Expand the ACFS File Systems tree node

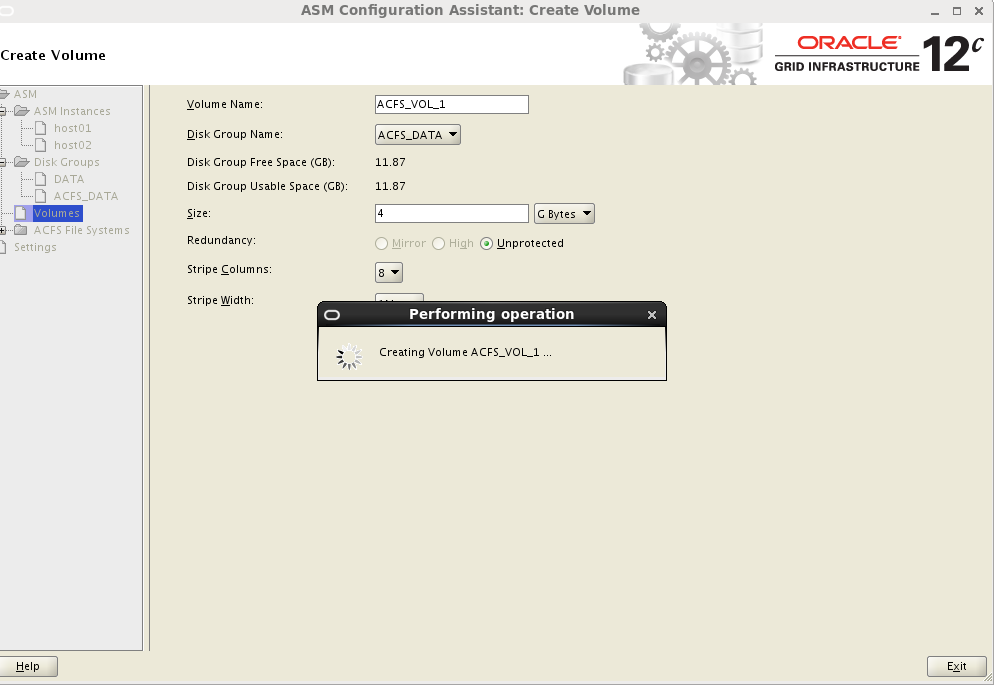click(3, 231)
